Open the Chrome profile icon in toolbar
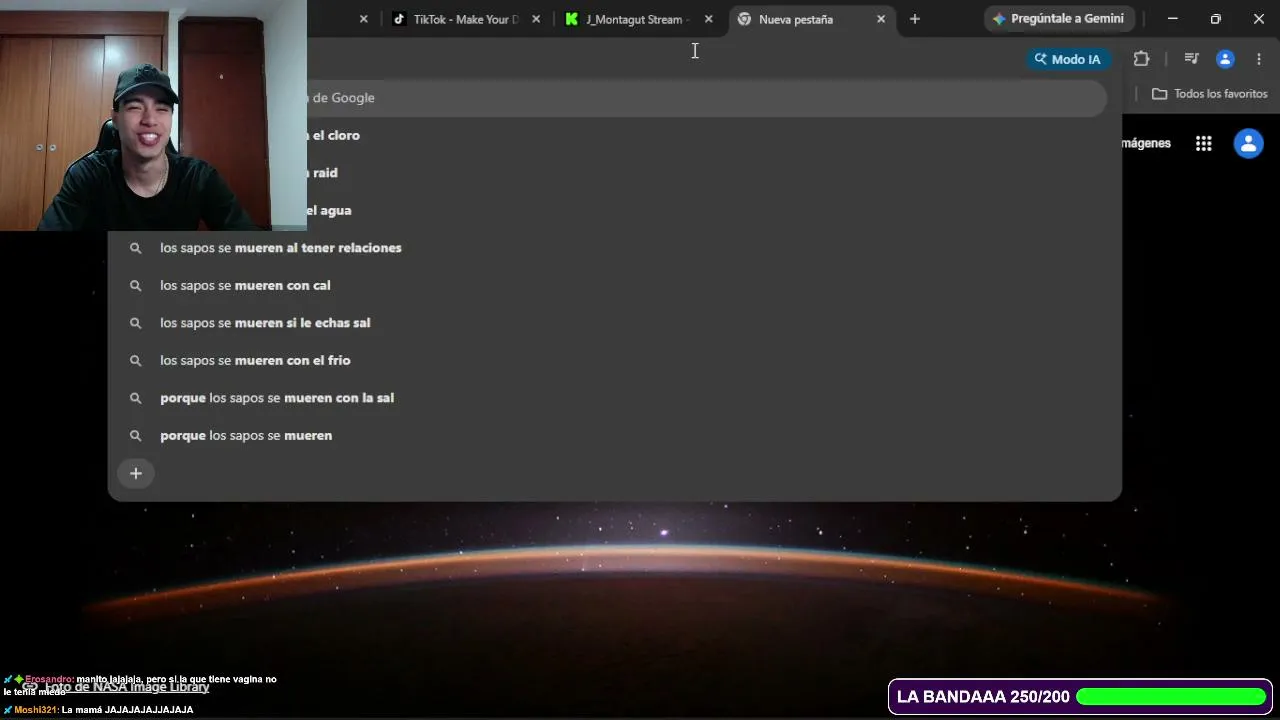The width and height of the screenshot is (1280, 720). 1225,59
